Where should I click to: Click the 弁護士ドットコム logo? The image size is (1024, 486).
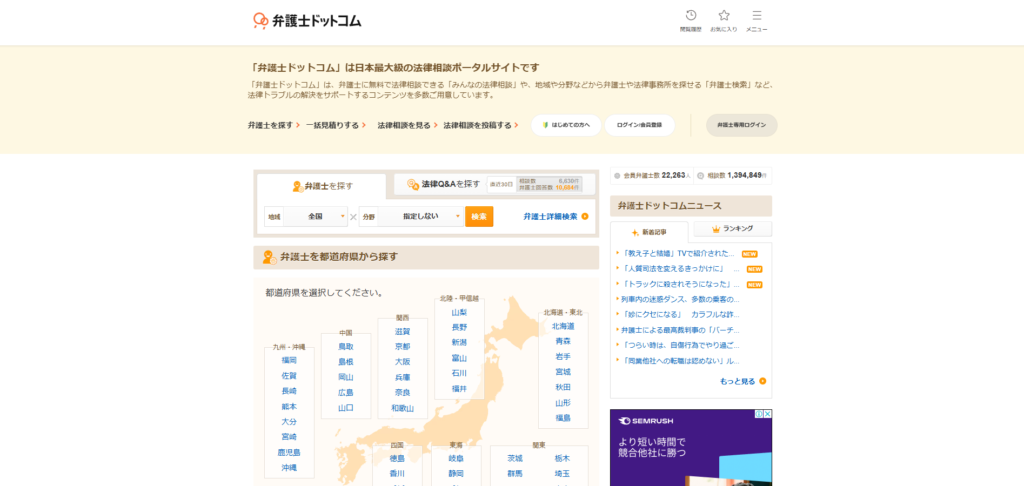point(307,20)
